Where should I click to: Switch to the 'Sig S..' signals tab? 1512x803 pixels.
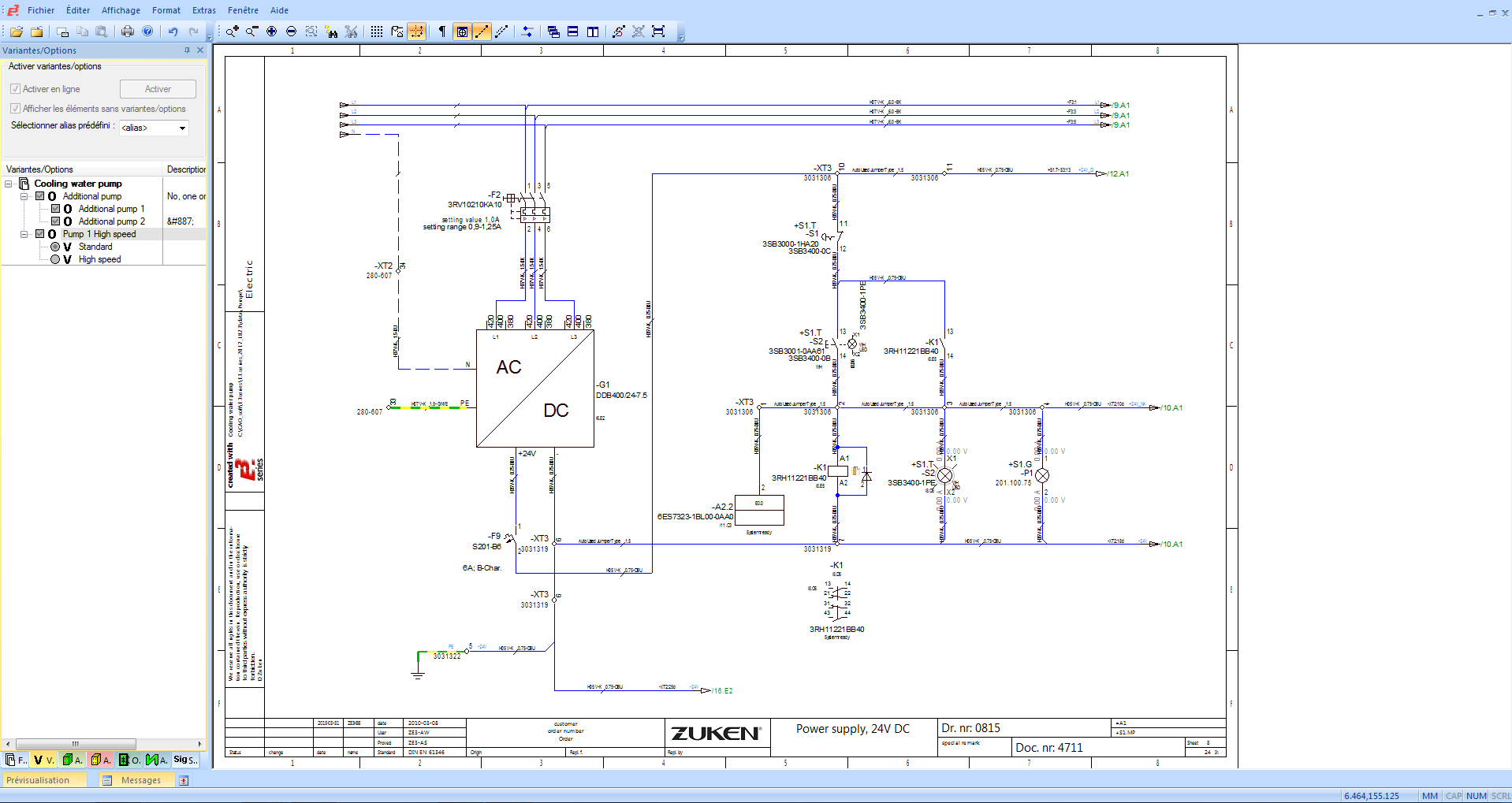tap(185, 760)
